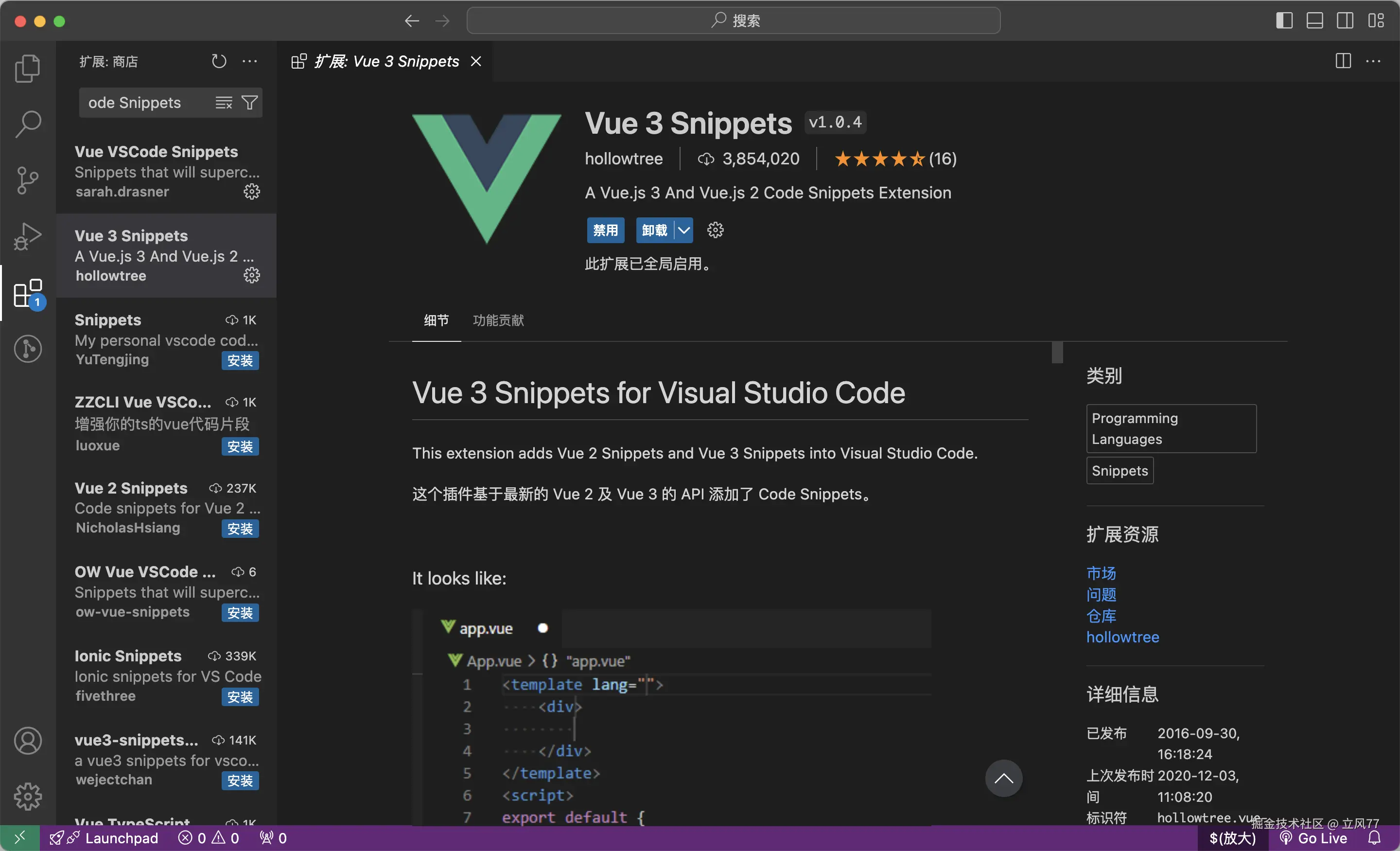Open the extensions filter menu
The height and width of the screenshot is (851, 1400).
[249, 102]
